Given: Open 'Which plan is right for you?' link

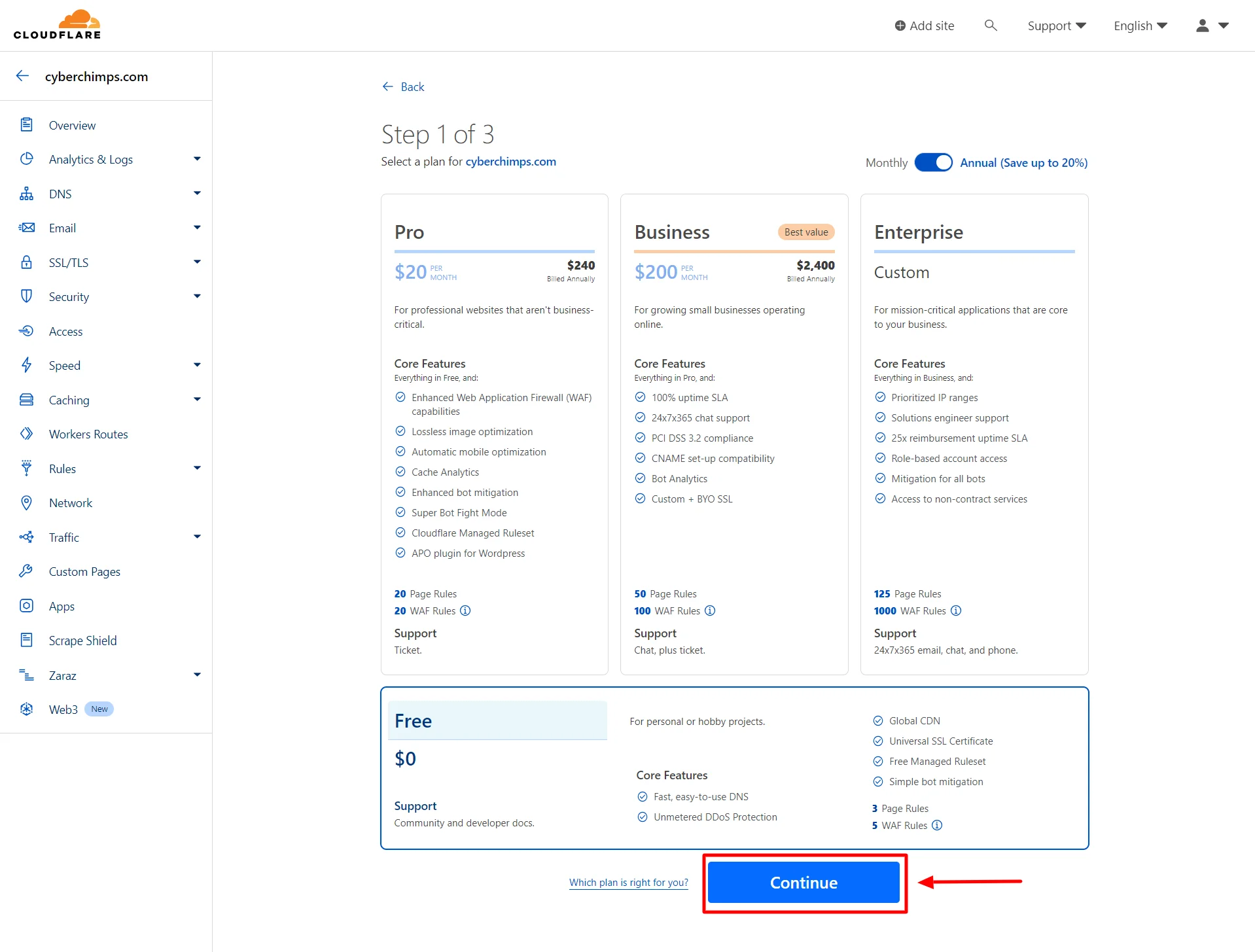Looking at the screenshot, I should pos(629,882).
